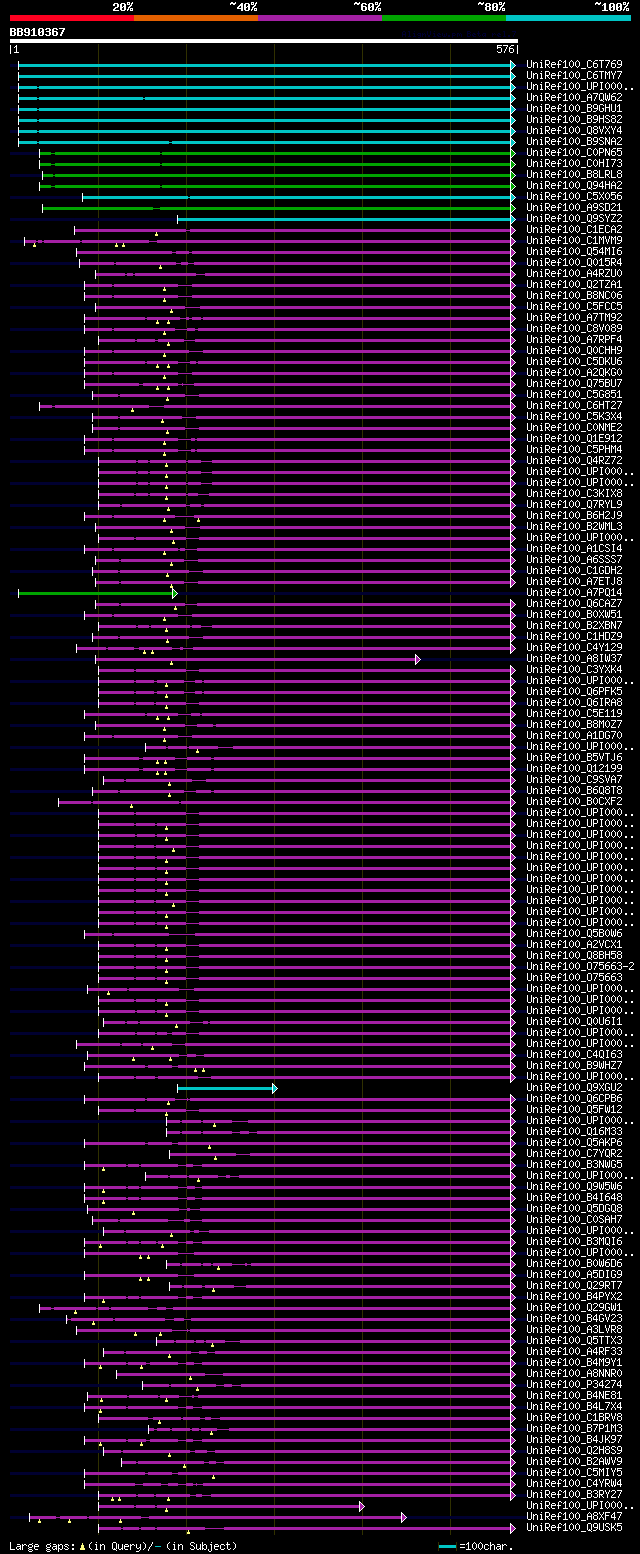Click short green alignment bar for UniRef100_A7PQ14

98,593
